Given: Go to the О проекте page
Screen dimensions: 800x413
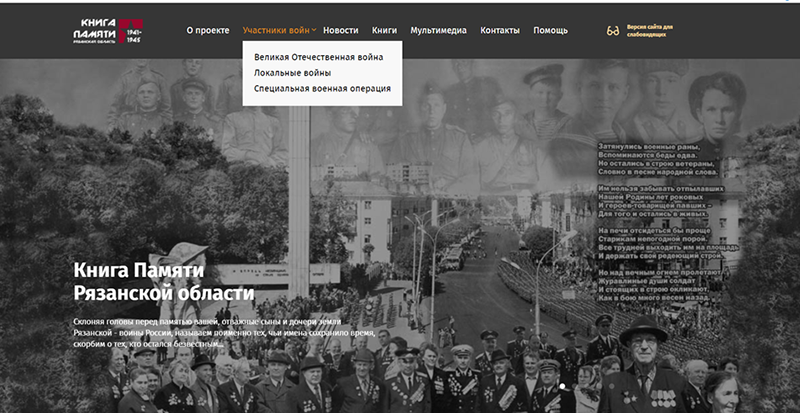Looking at the screenshot, I should [x=207, y=31].
